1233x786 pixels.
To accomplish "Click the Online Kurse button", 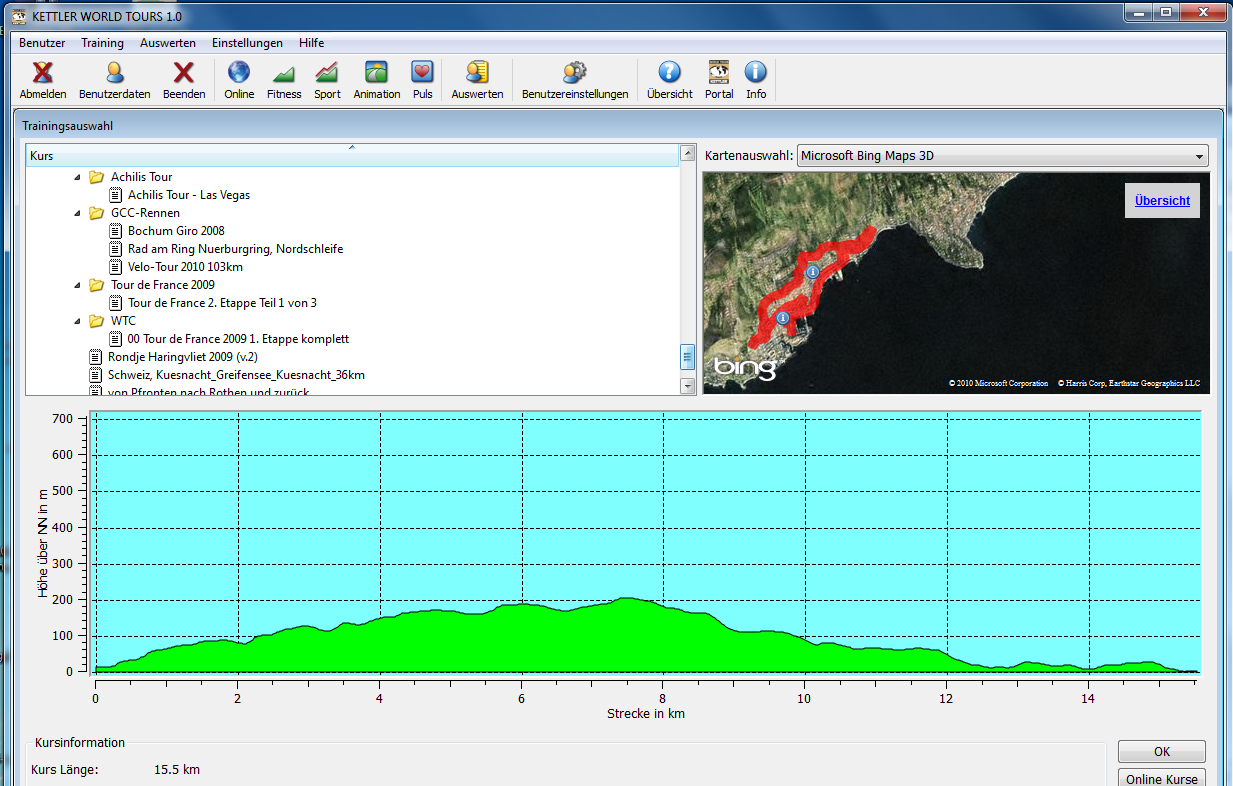I will coord(1161,778).
